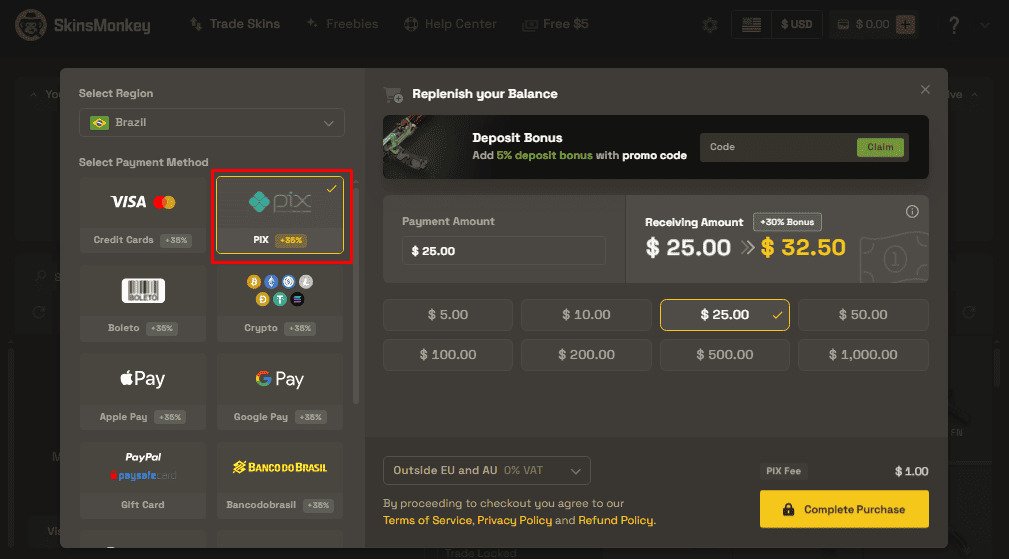
Task: Select the $ 100.00 amount option
Action: (x=447, y=355)
